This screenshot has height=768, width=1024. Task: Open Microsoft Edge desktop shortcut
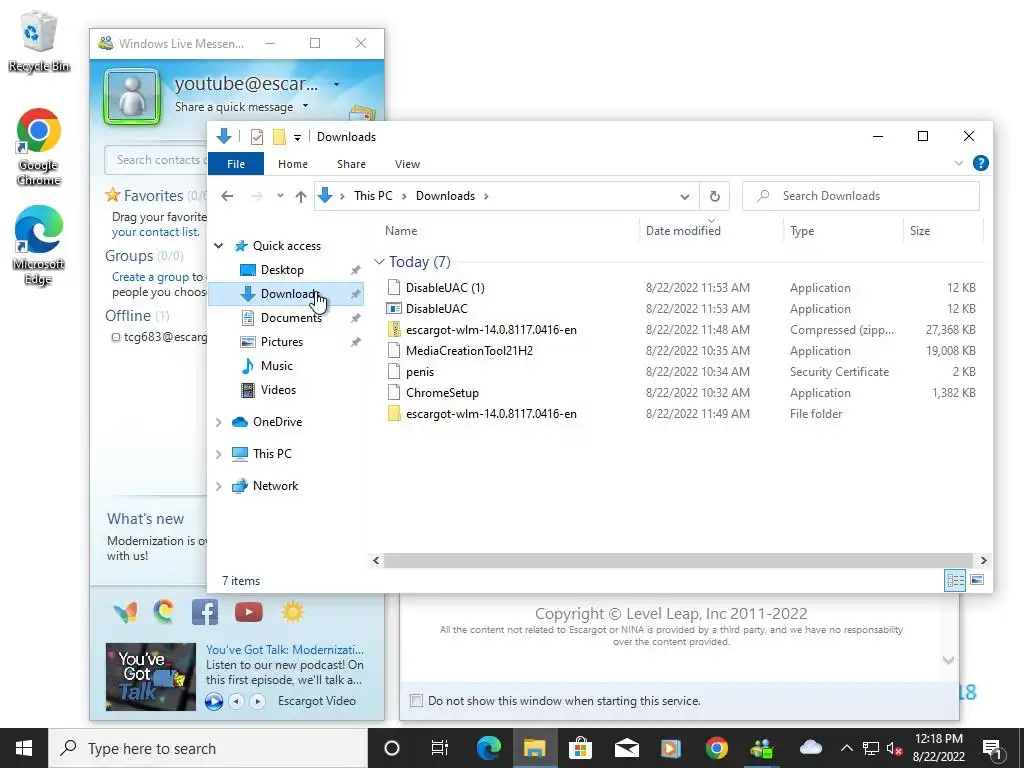coord(38,246)
